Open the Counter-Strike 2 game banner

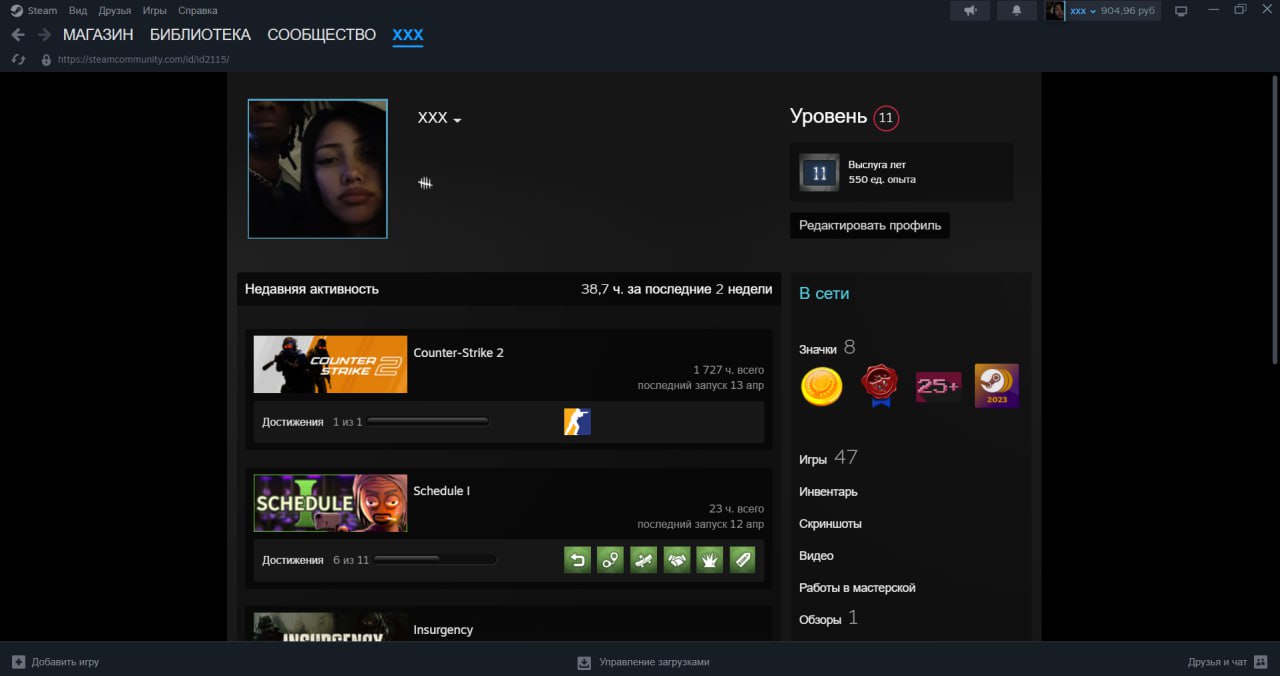tap(330, 364)
